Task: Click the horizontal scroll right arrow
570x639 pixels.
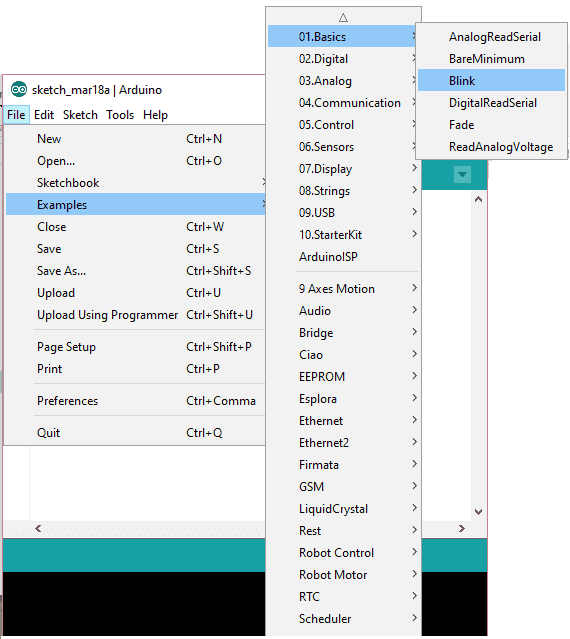Action: 462,529
